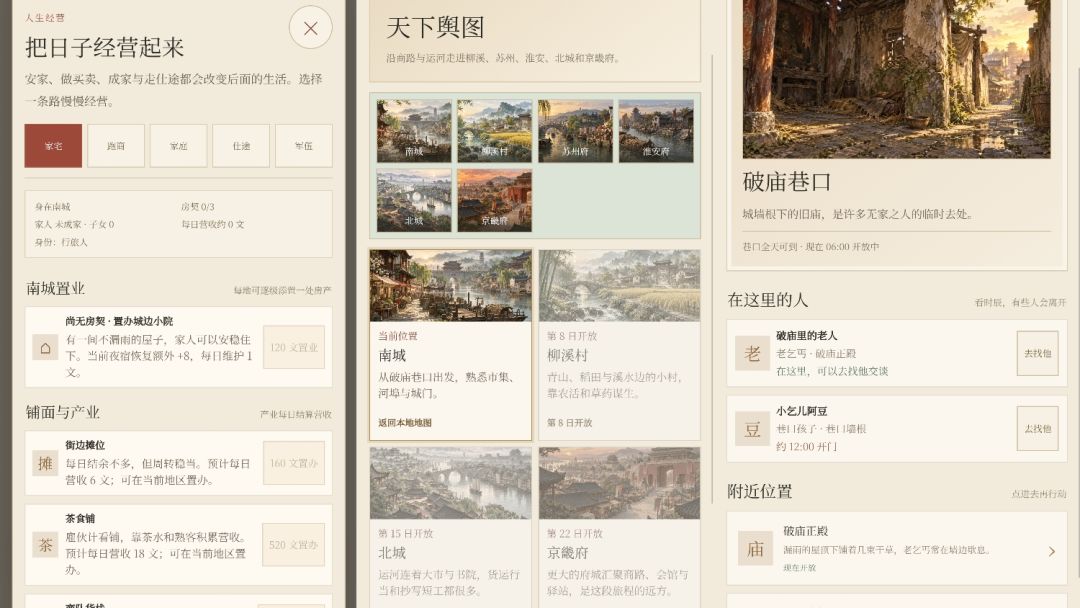Click the 摊 icon for 街边摊位

[45, 463]
